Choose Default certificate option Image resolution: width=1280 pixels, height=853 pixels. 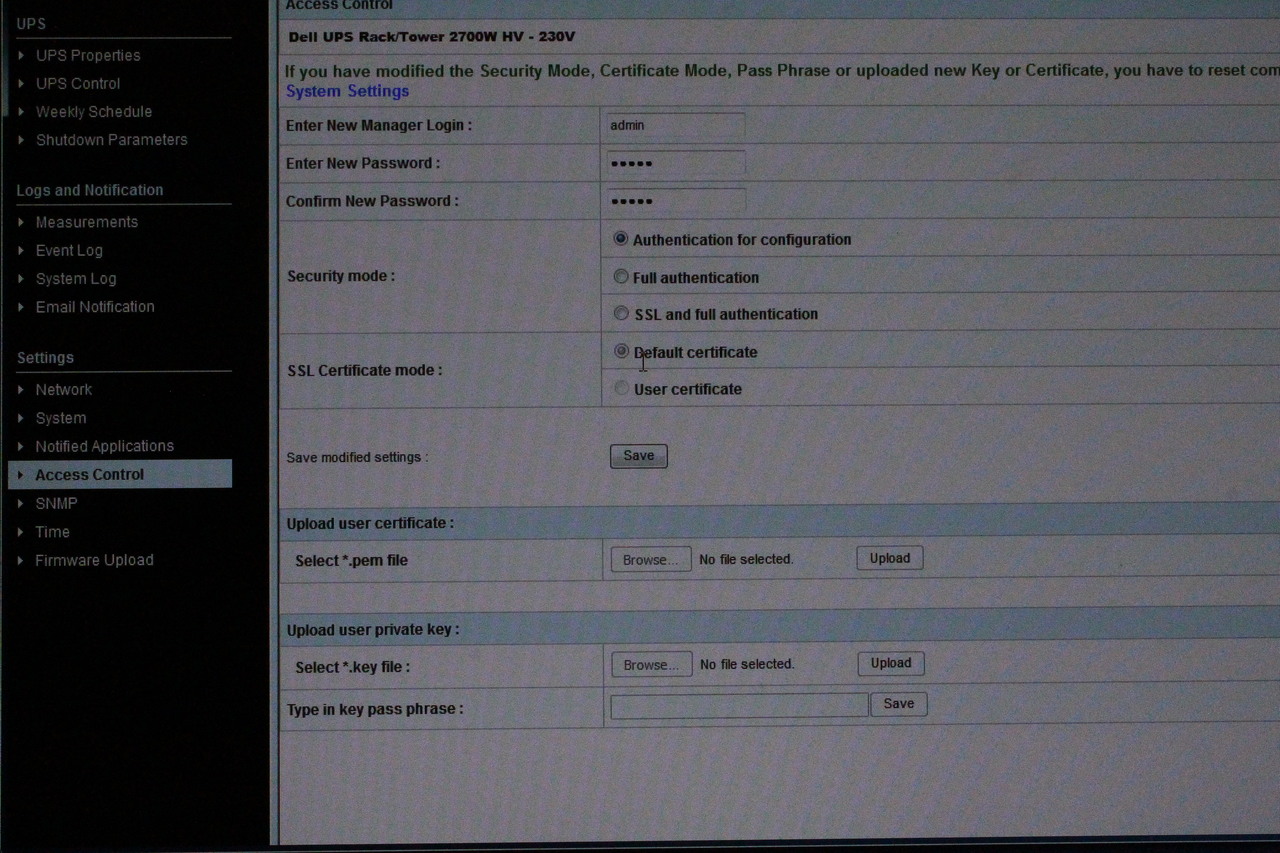point(621,351)
